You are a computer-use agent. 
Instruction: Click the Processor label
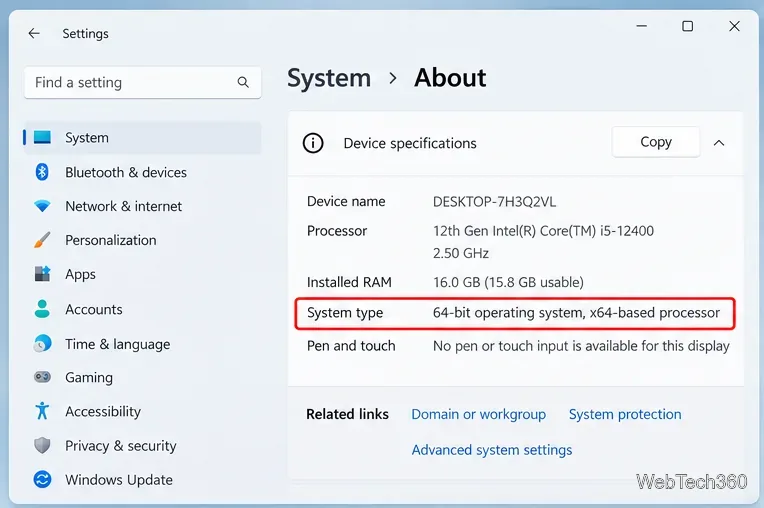(x=337, y=231)
